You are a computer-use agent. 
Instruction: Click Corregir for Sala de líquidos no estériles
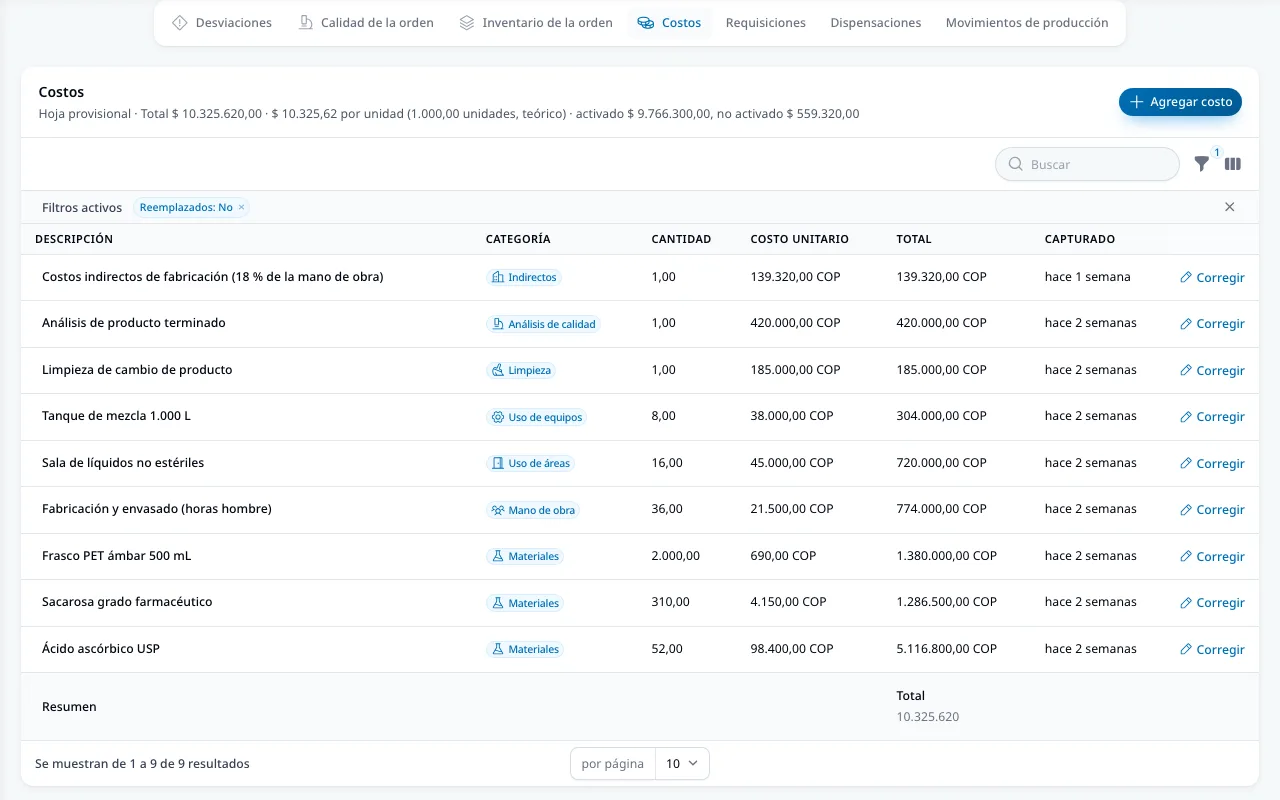click(1212, 464)
